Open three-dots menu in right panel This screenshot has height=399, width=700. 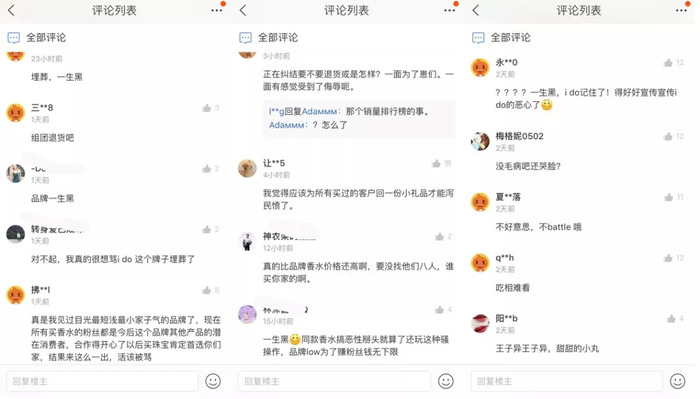coord(681,10)
